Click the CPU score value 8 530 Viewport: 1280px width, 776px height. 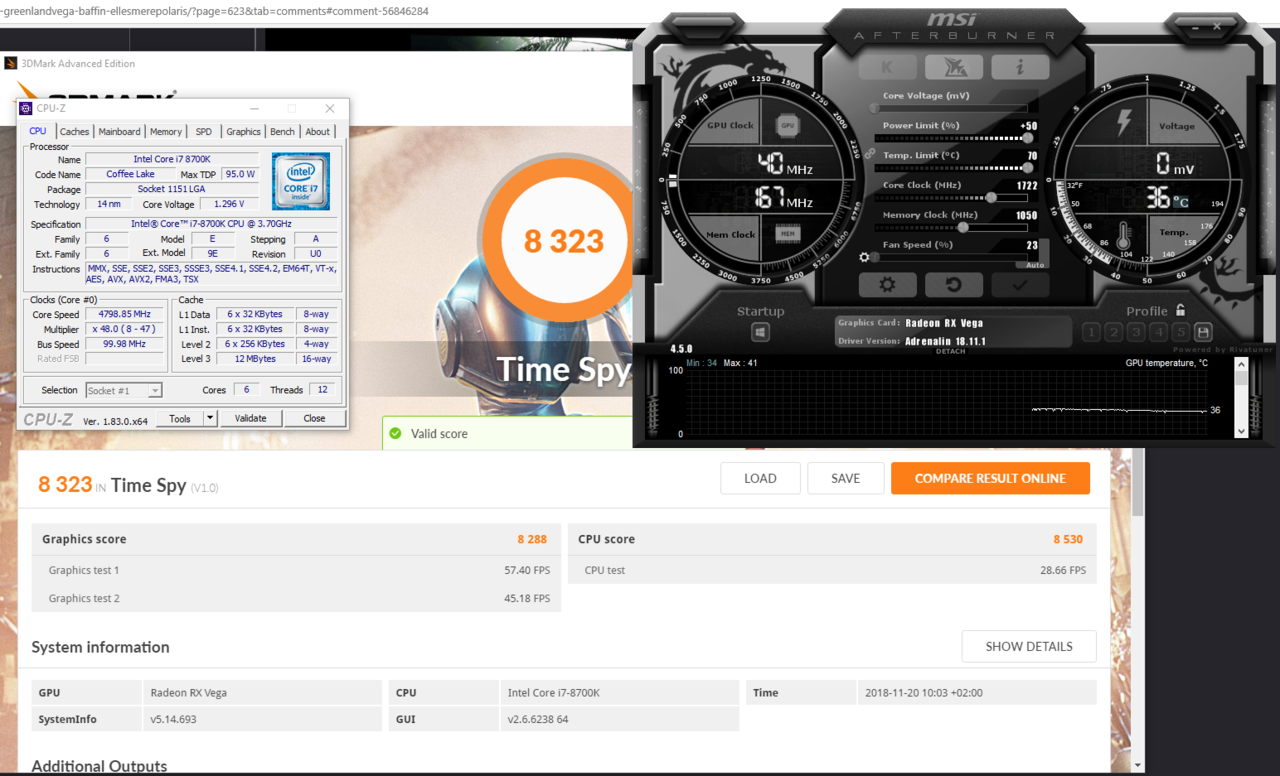(x=1068, y=539)
